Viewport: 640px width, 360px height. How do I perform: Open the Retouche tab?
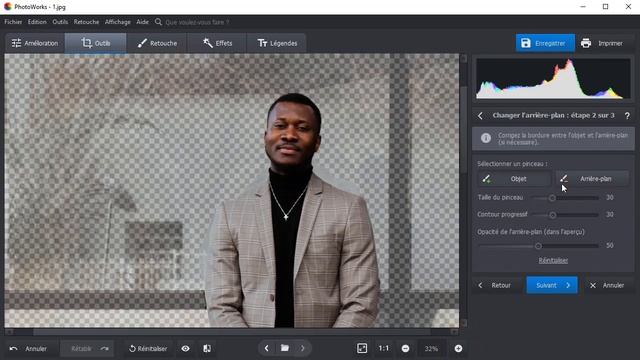tap(157, 43)
